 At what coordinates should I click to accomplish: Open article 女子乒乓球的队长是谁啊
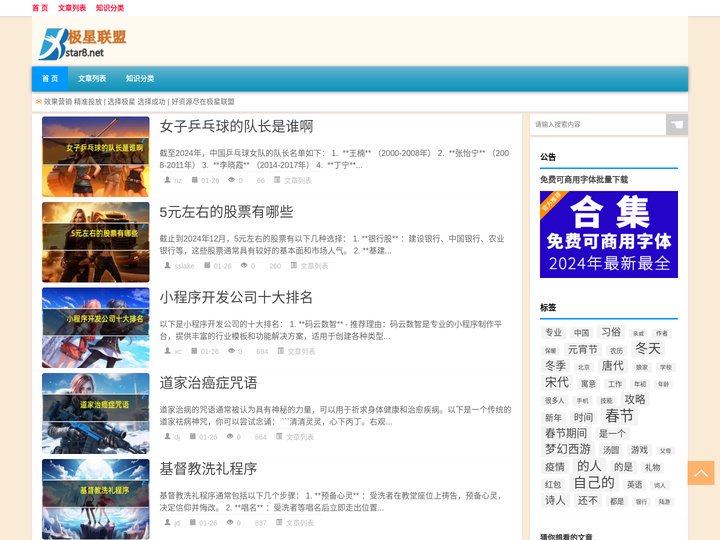pos(236,126)
